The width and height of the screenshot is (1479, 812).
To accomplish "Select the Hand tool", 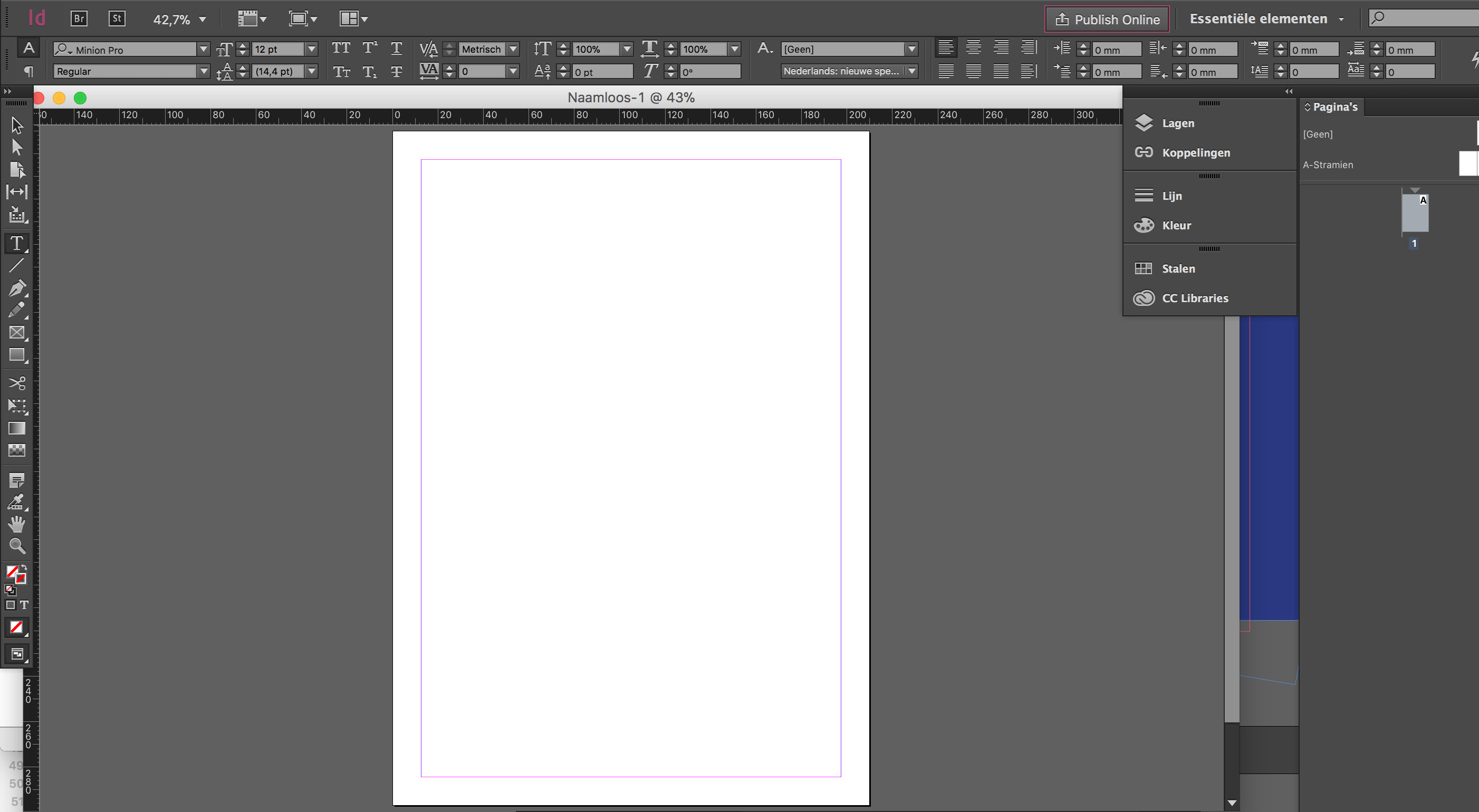I will point(17,524).
